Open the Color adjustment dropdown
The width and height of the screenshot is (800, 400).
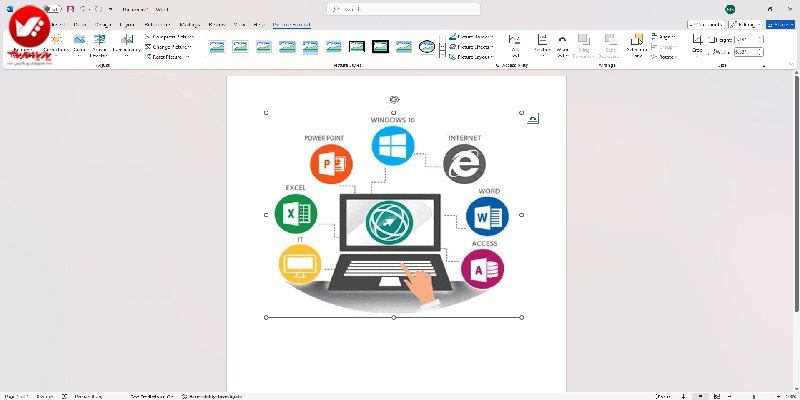click(x=79, y=45)
